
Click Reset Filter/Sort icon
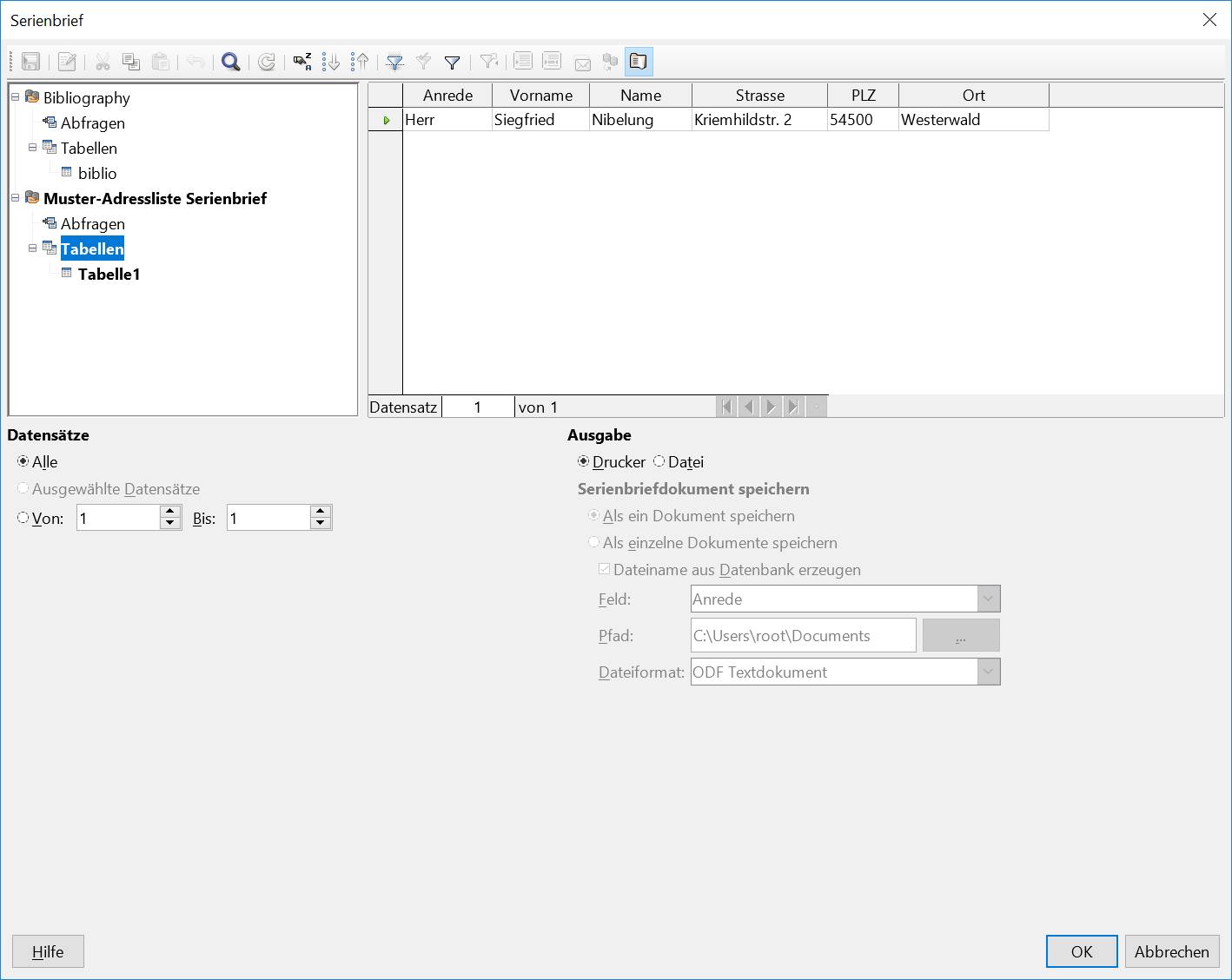[489, 62]
